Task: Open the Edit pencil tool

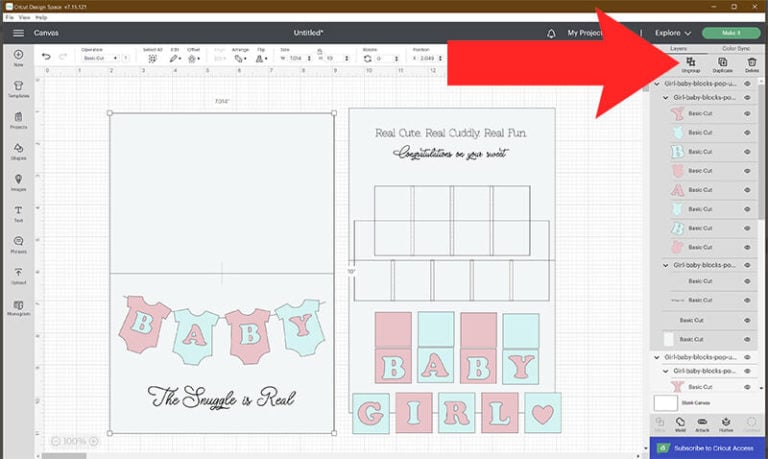Action: pos(173,58)
